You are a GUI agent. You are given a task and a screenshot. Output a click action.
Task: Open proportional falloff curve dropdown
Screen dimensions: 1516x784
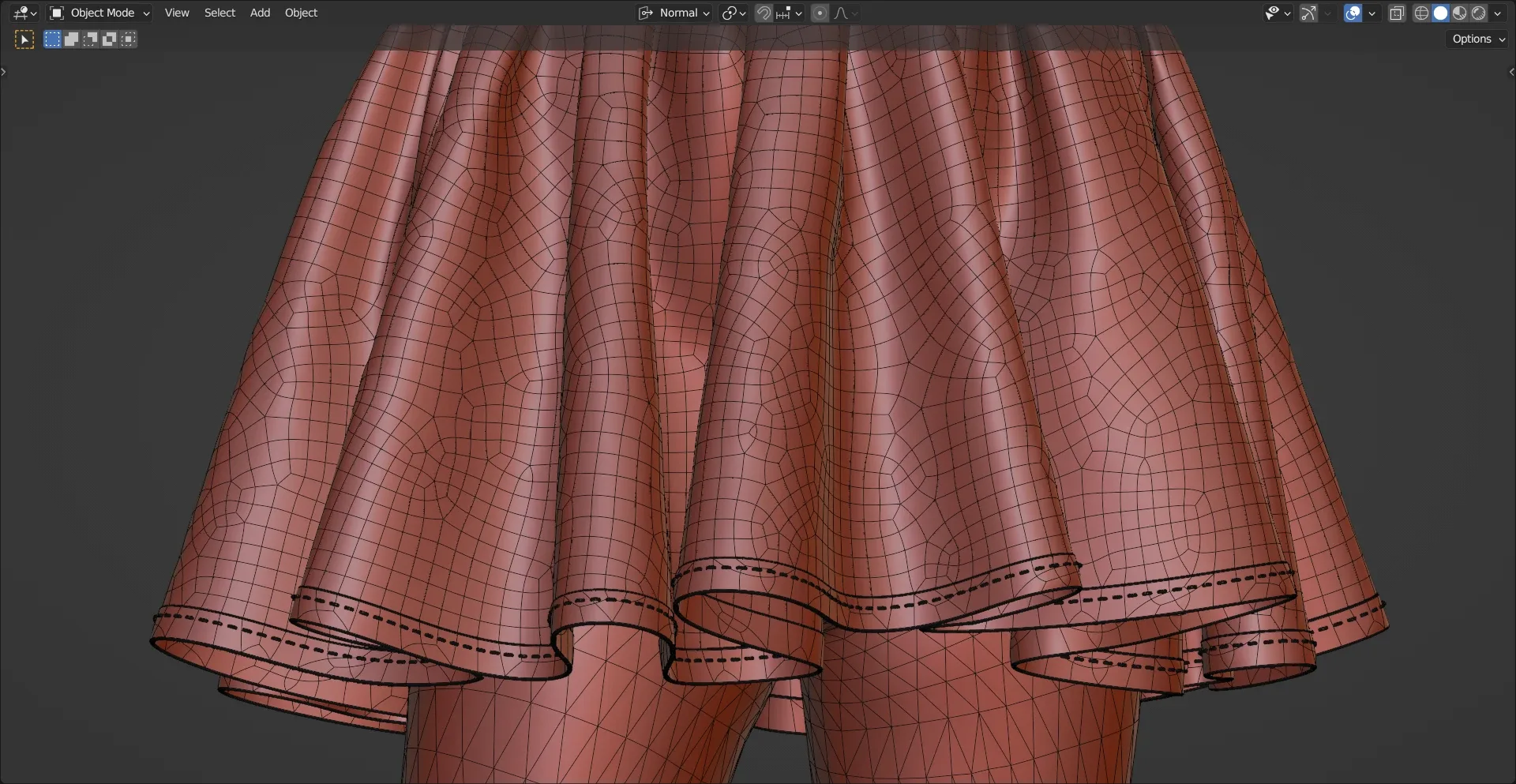tap(846, 13)
